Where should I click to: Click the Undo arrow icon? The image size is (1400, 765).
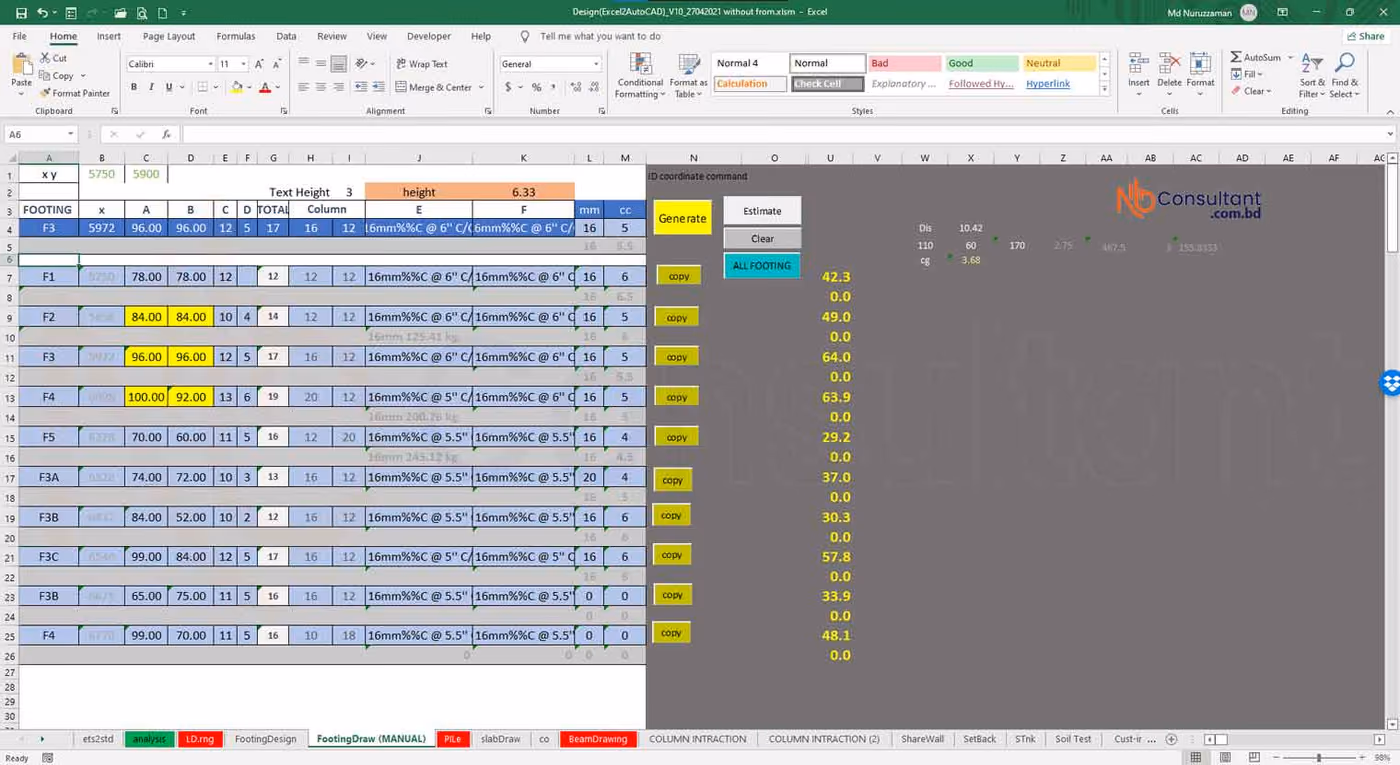tap(41, 13)
